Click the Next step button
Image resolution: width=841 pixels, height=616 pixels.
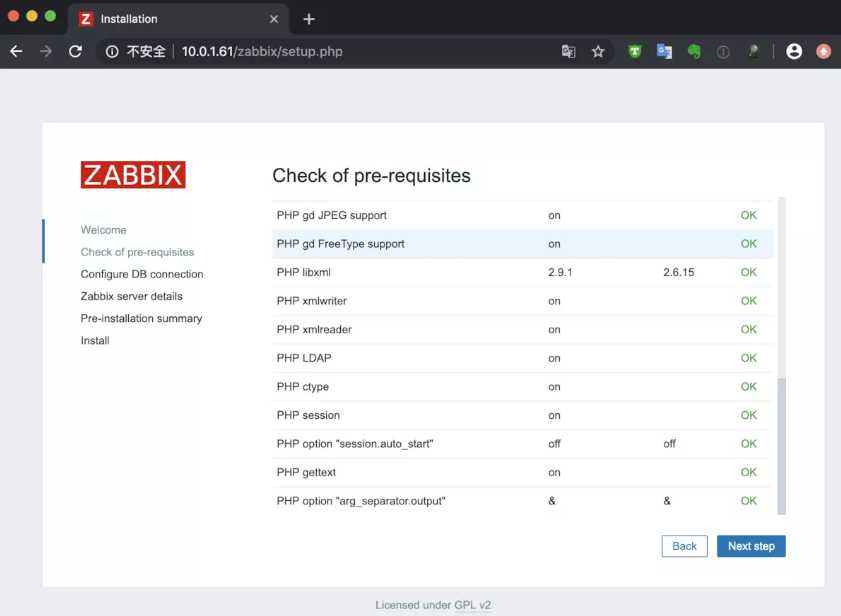[x=751, y=546]
